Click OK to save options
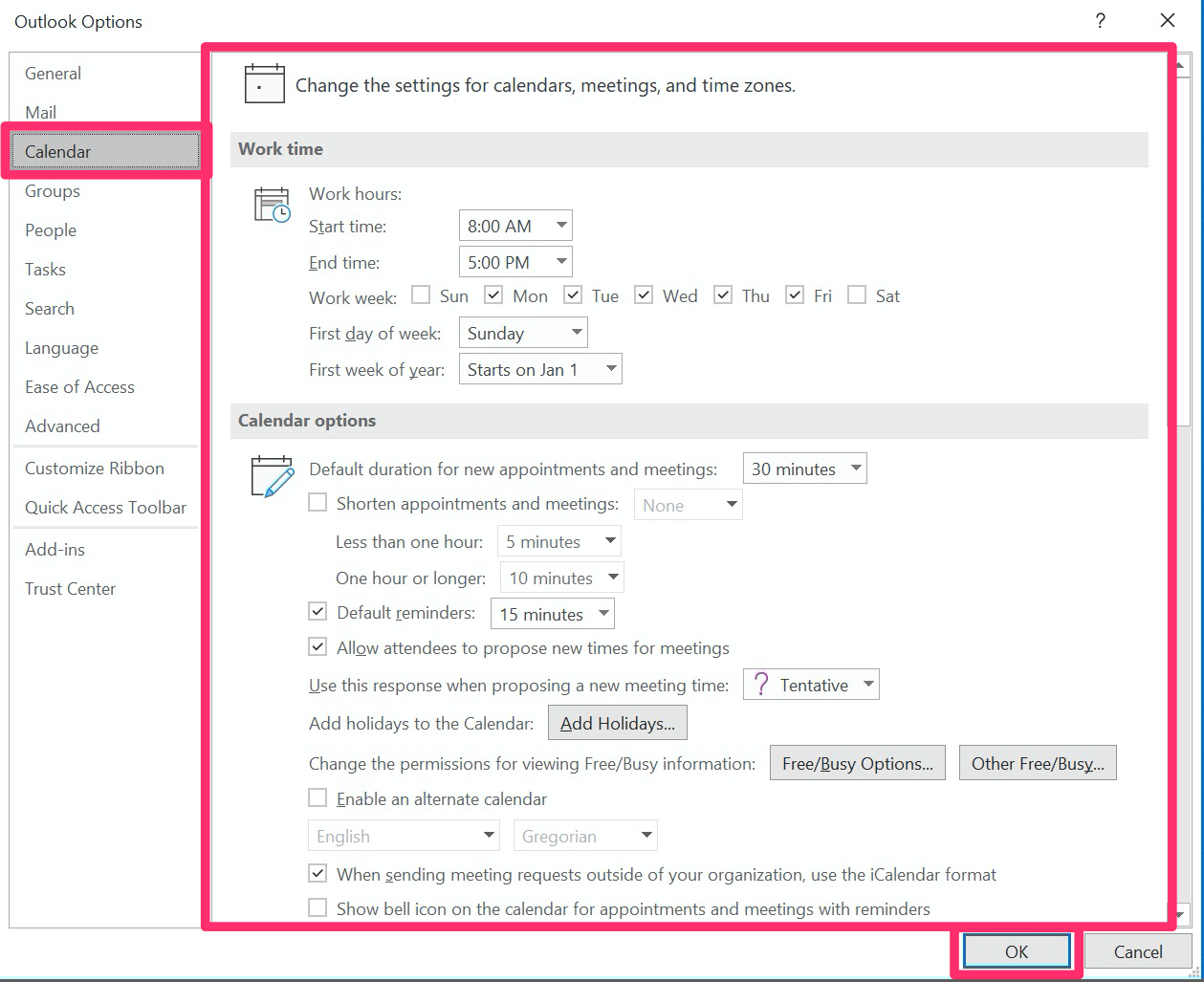 coord(1017,951)
